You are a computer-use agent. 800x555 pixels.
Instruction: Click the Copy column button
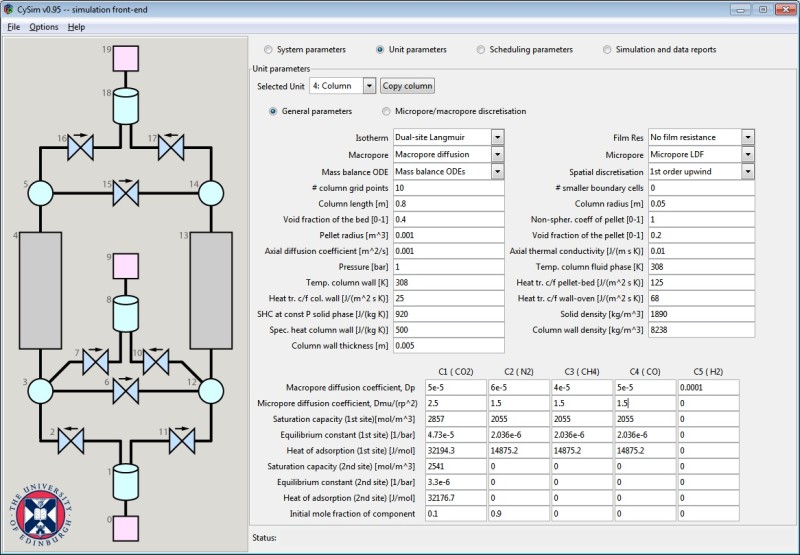pos(408,86)
